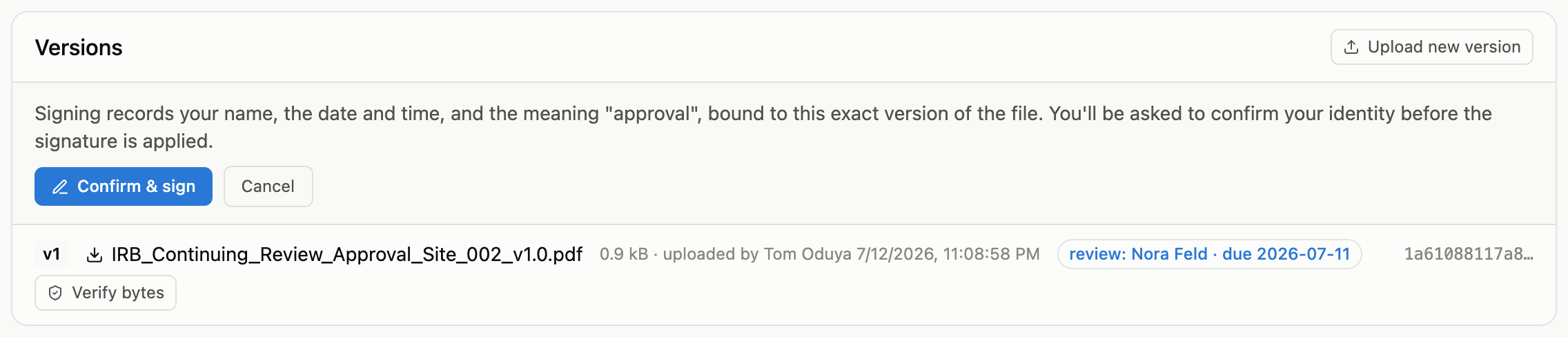Click the download icon next to the PDF filename
This screenshot has height=337, width=1568.
pyautogui.click(x=95, y=255)
